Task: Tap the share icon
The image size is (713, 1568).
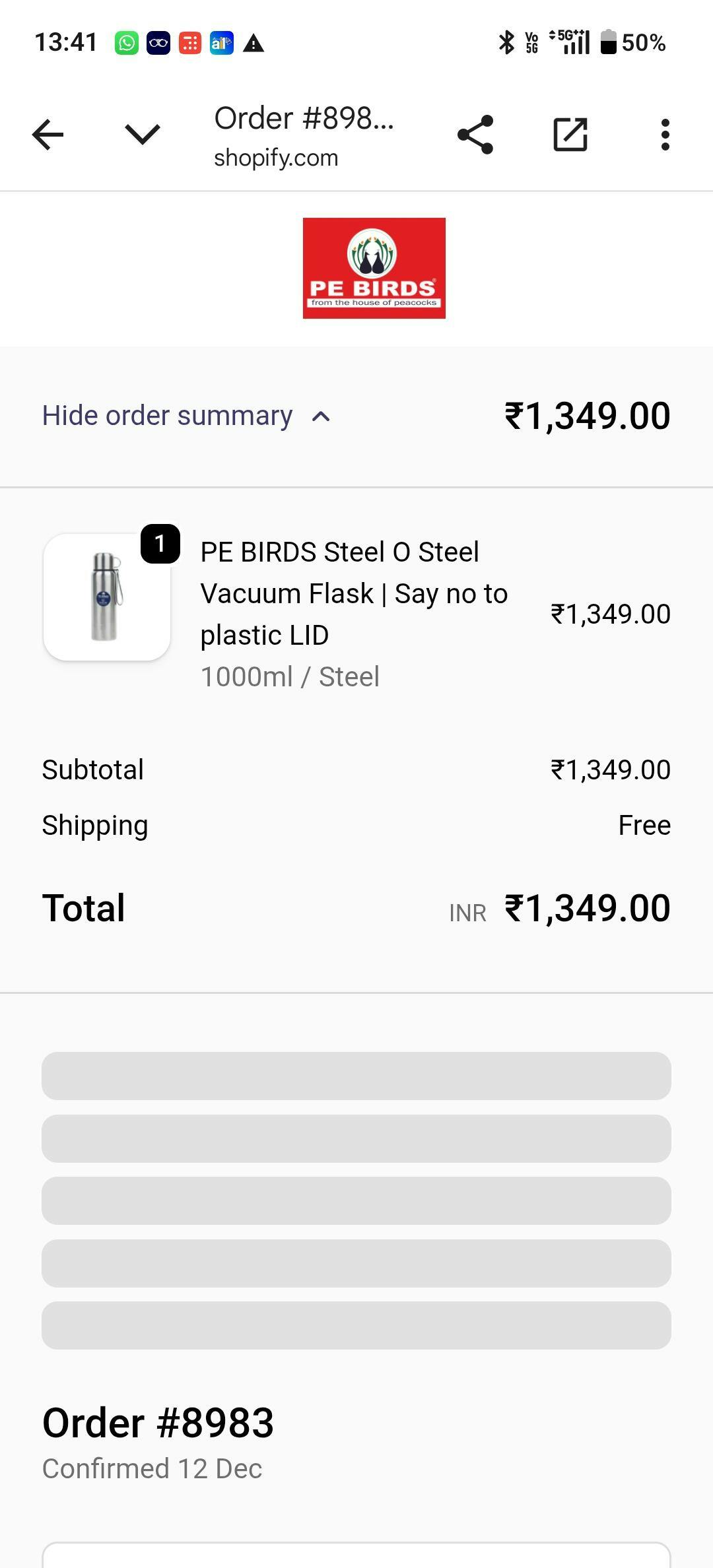Action: pos(475,135)
